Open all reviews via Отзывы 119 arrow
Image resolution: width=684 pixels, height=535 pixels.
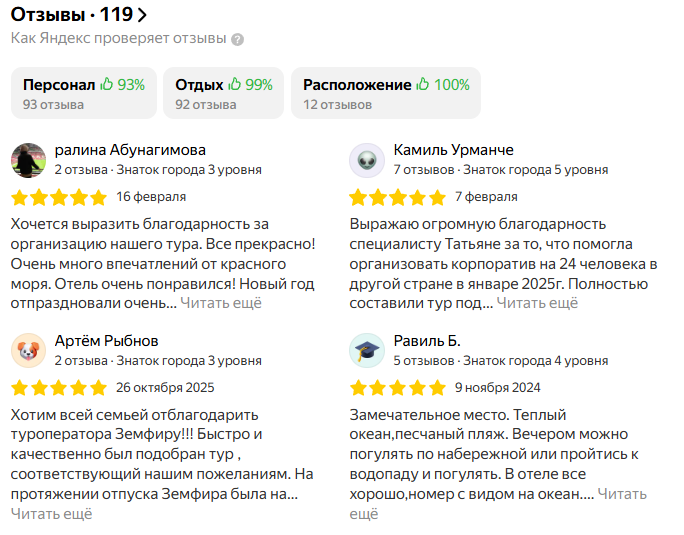tap(141, 15)
